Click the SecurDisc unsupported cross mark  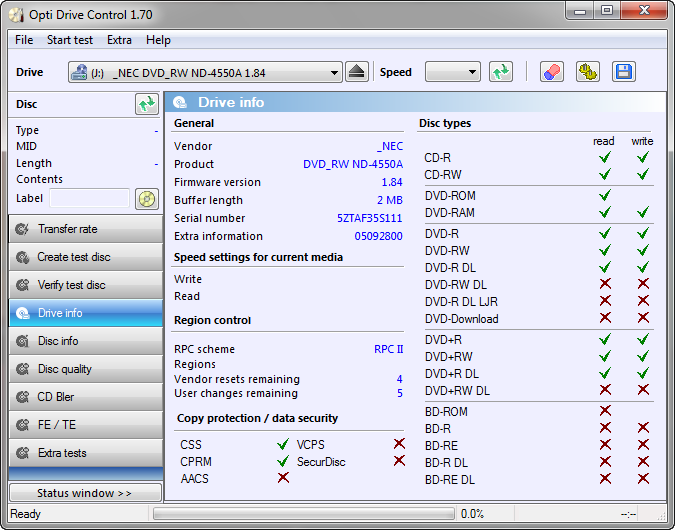pyautogui.click(x=399, y=461)
